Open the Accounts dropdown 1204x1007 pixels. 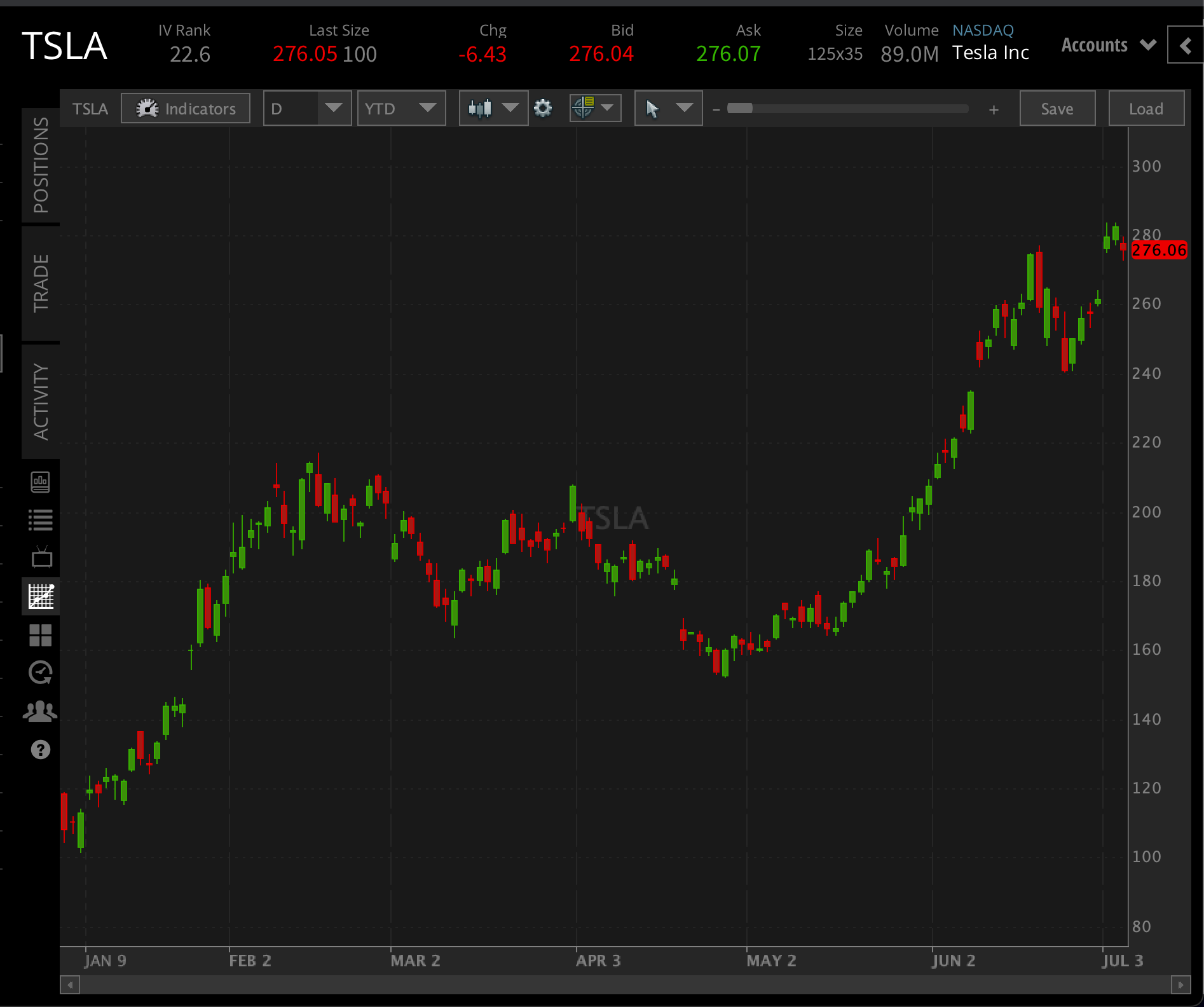point(1107,45)
